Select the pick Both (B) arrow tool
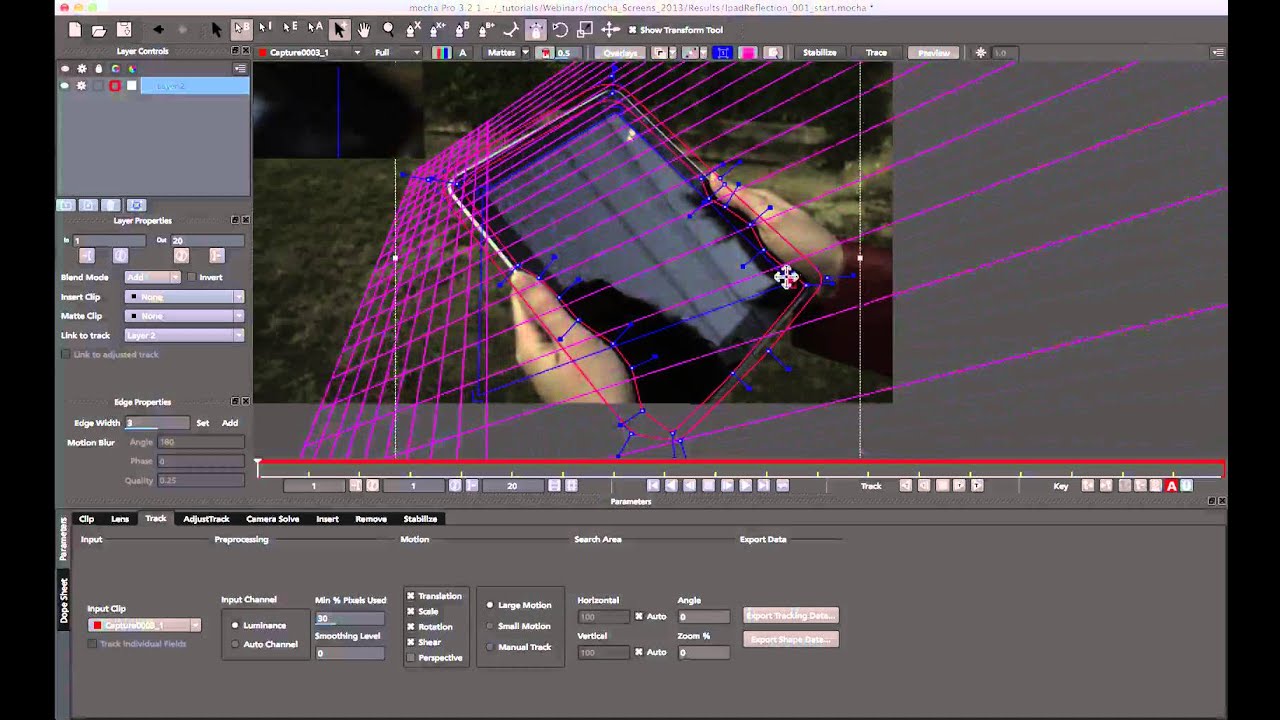The image size is (1280, 720). 241,30
